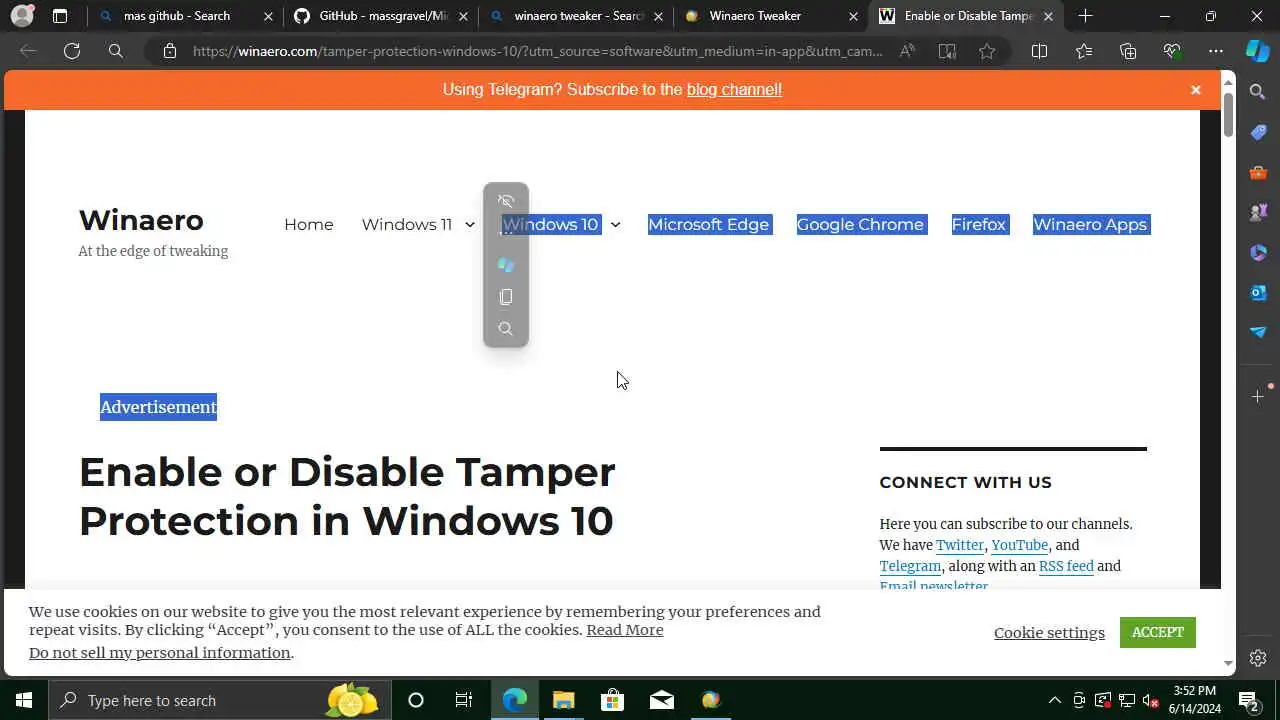This screenshot has height=720, width=1280.
Task: Click the search magnifier beside the address bar
Action: [116, 51]
